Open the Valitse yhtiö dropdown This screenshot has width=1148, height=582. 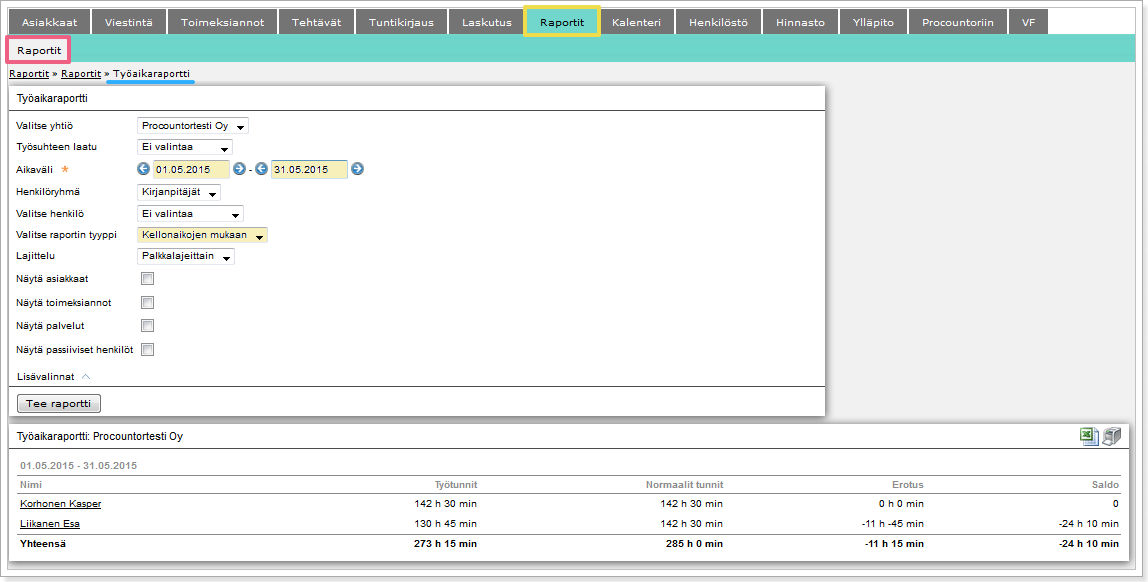[193, 126]
